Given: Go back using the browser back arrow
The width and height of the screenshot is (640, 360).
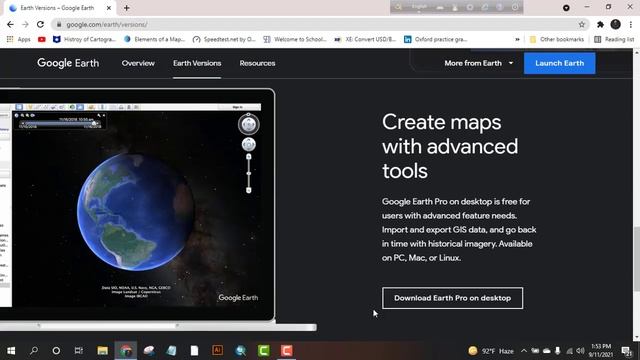Looking at the screenshot, I should [x=10, y=24].
